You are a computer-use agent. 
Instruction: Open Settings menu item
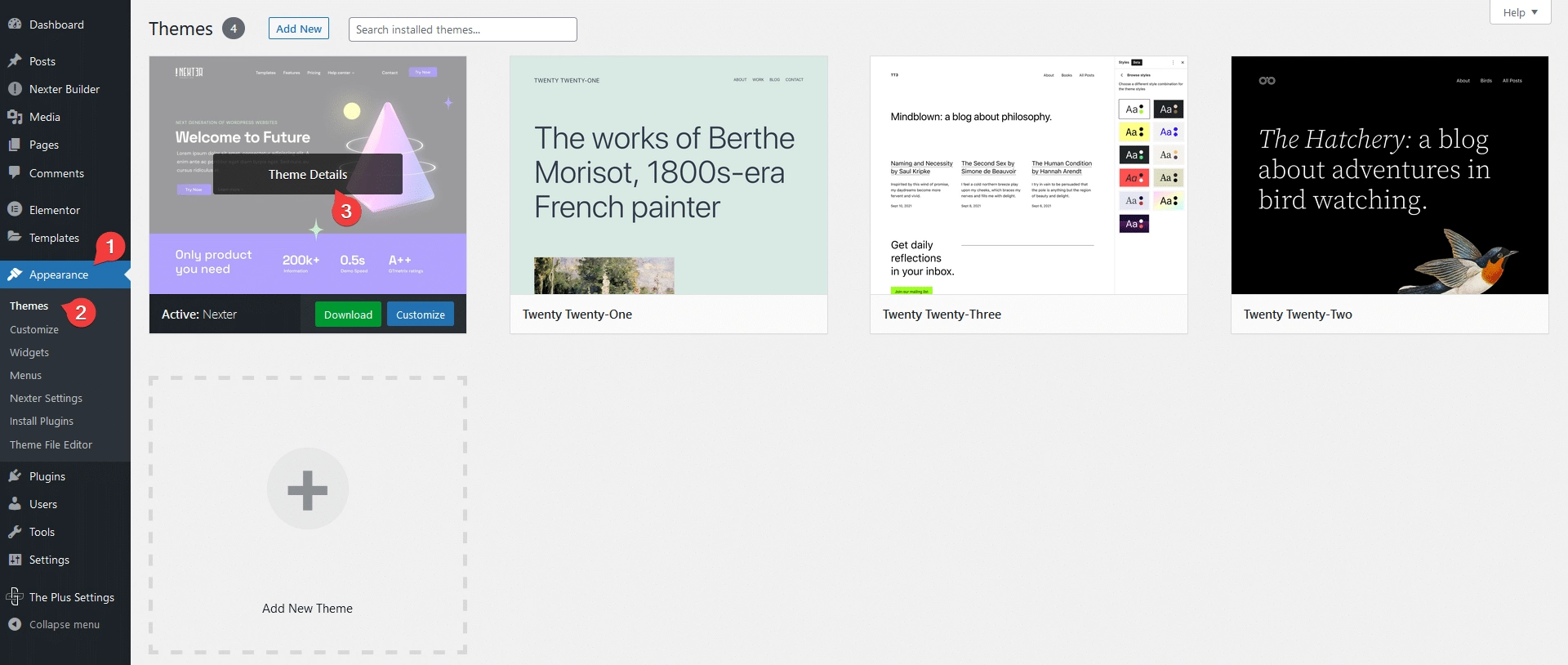pyautogui.click(x=65, y=560)
